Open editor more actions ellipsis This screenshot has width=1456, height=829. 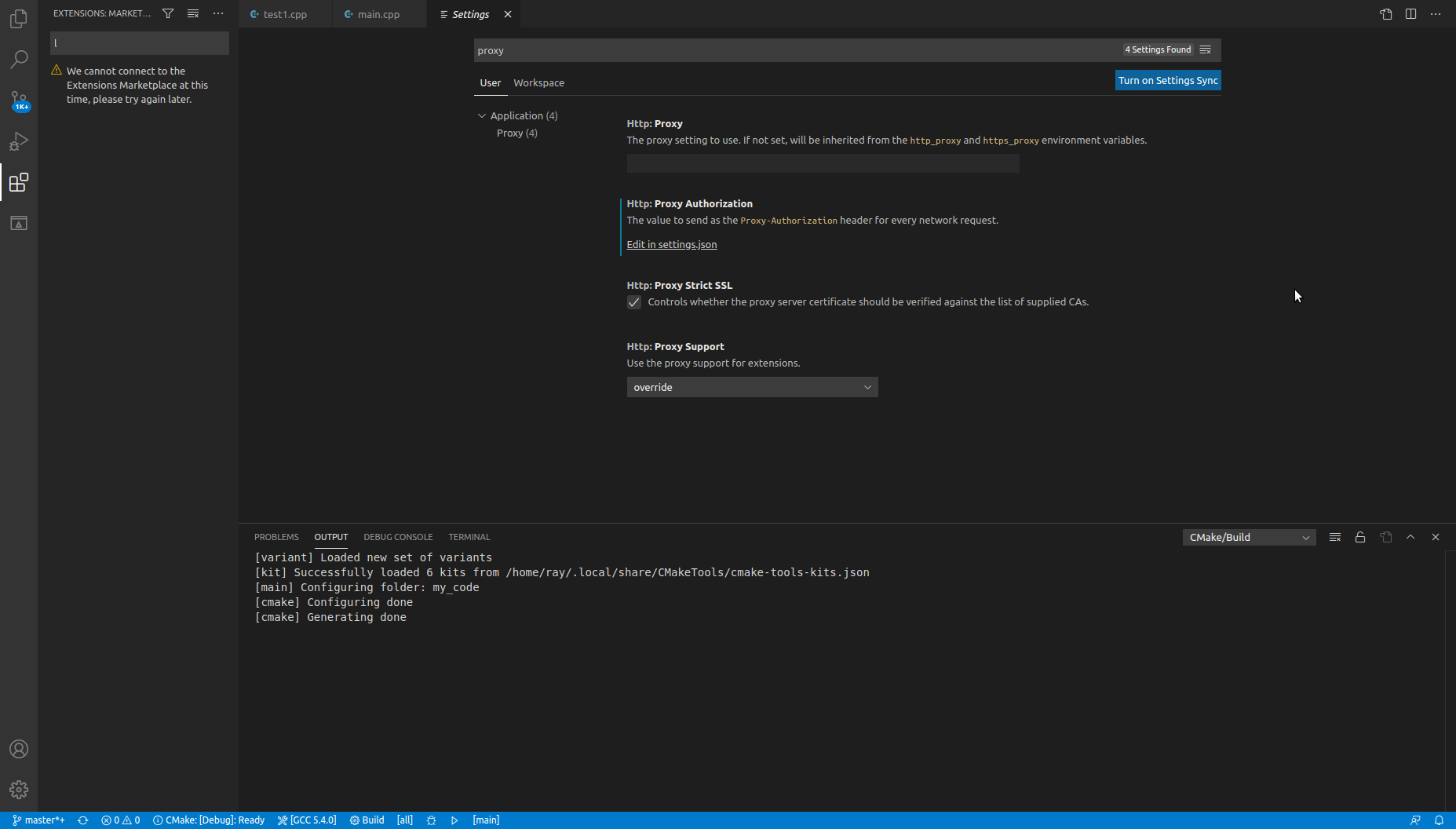(x=1436, y=14)
